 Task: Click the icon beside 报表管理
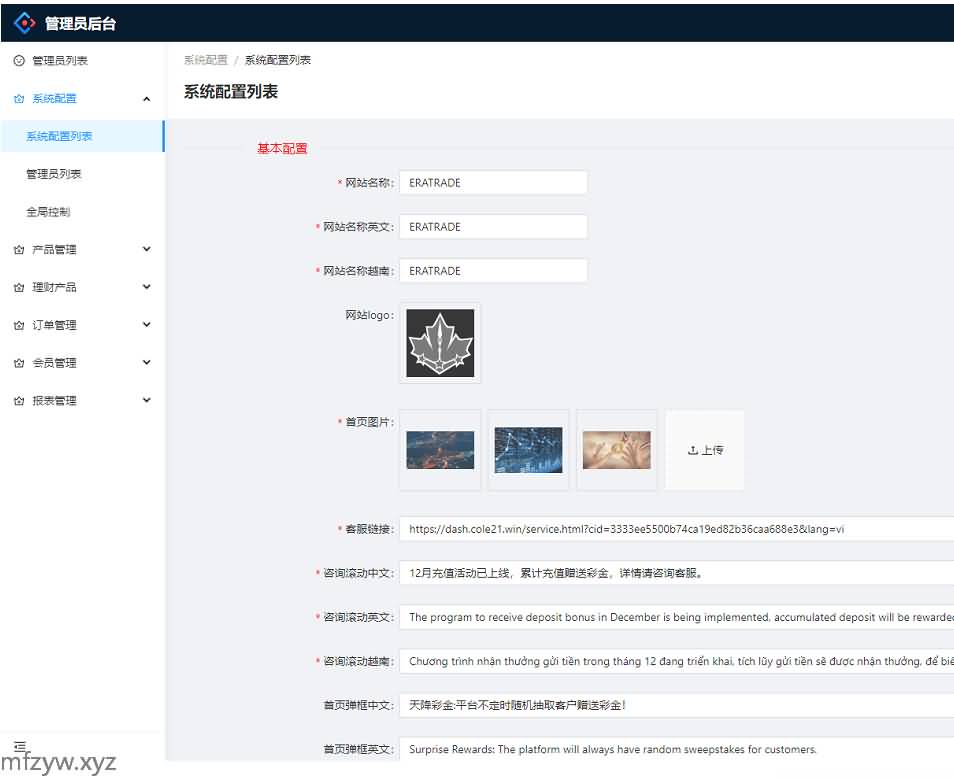(19, 401)
